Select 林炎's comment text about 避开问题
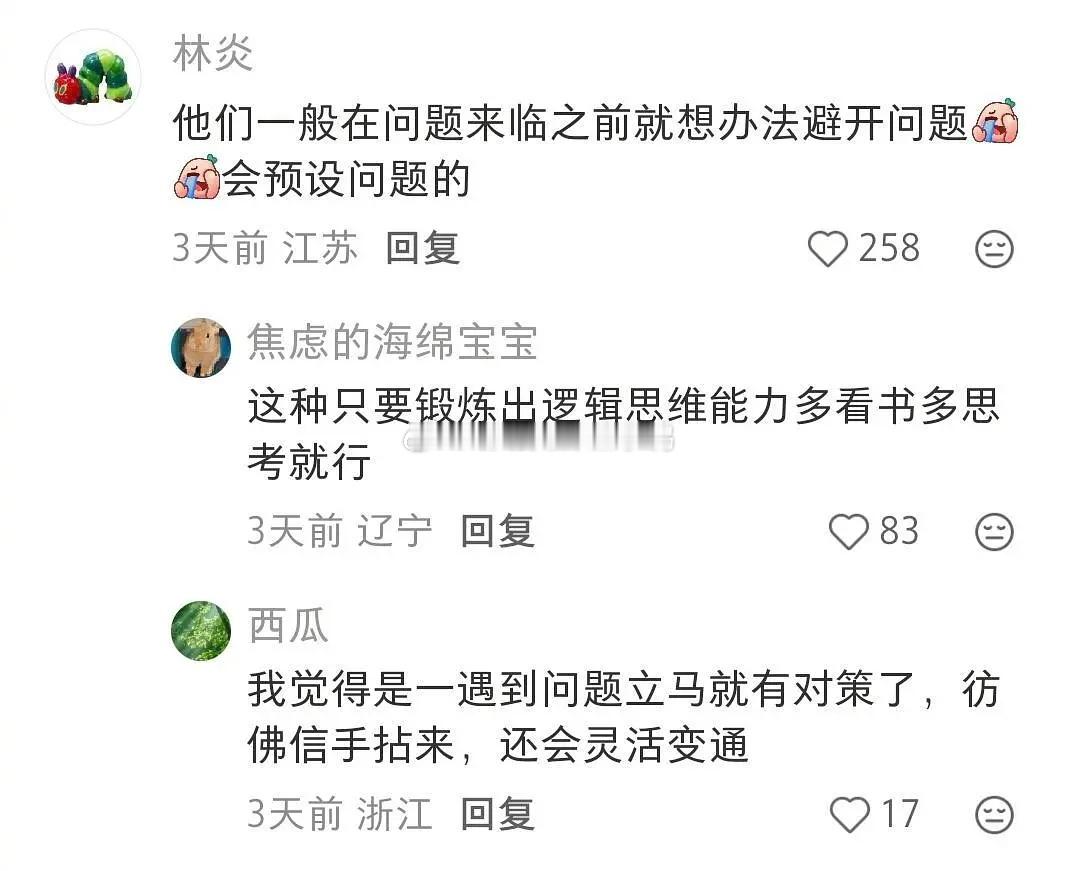 coord(596,151)
